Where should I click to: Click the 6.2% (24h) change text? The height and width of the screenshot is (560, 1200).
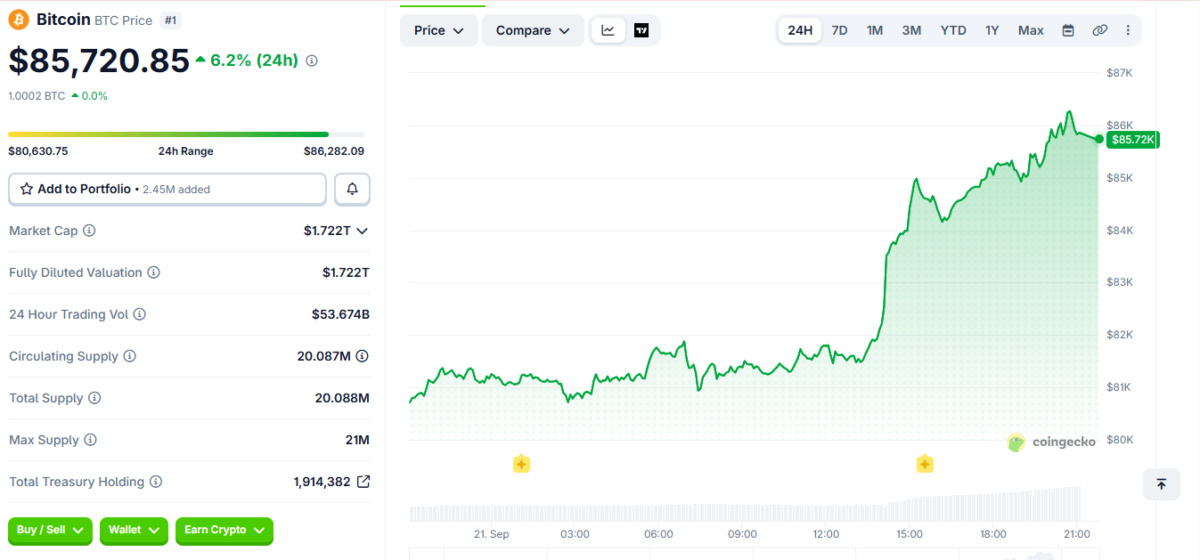[254, 60]
